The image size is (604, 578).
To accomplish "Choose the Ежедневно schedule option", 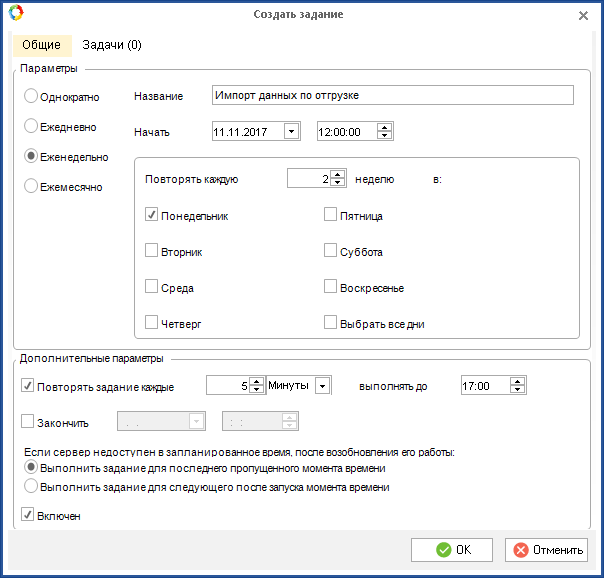I will pyautogui.click(x=32, y=126).
